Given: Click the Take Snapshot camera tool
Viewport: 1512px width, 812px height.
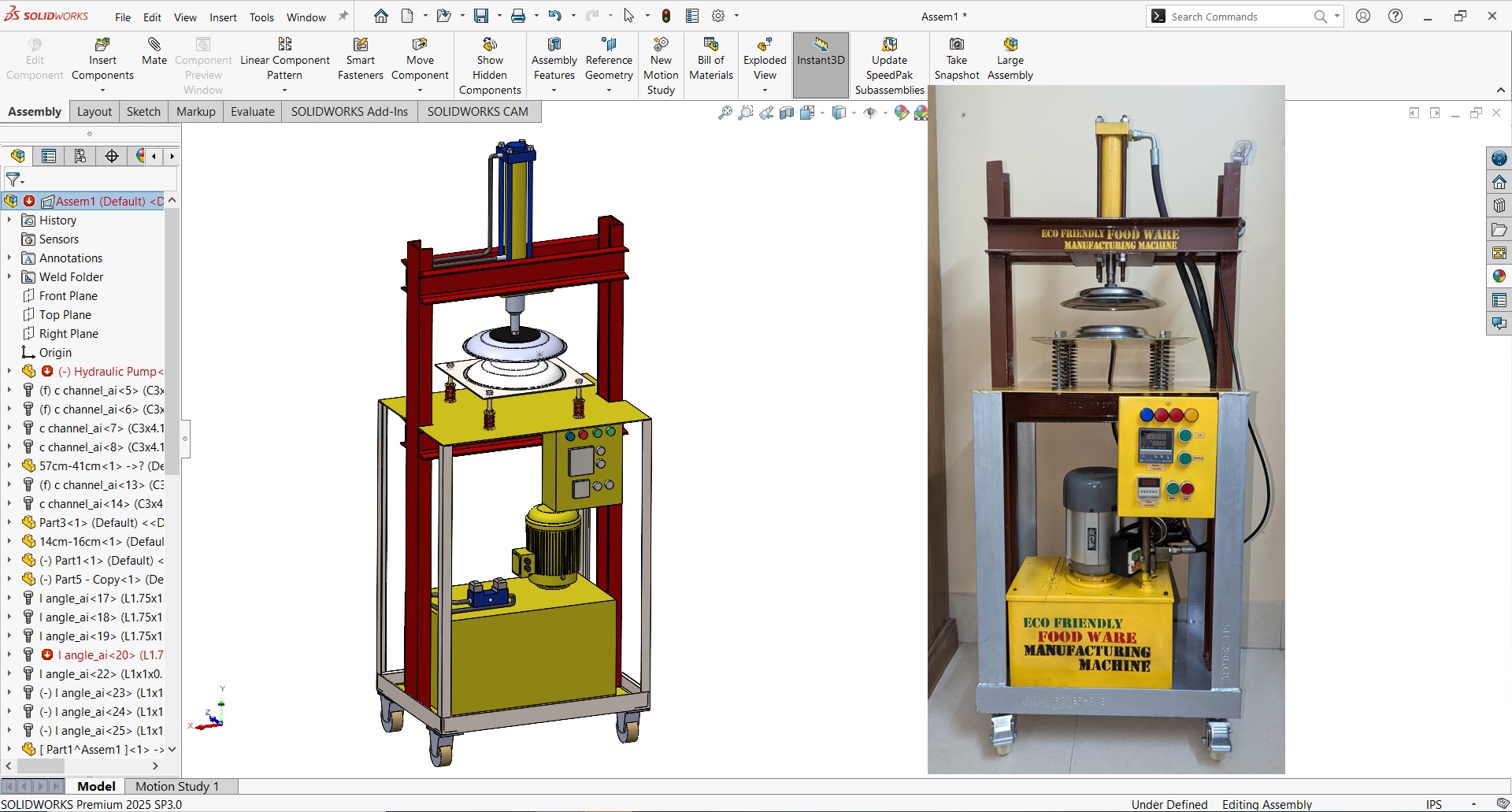Looking at the screenshot, I should pos(957,59).
